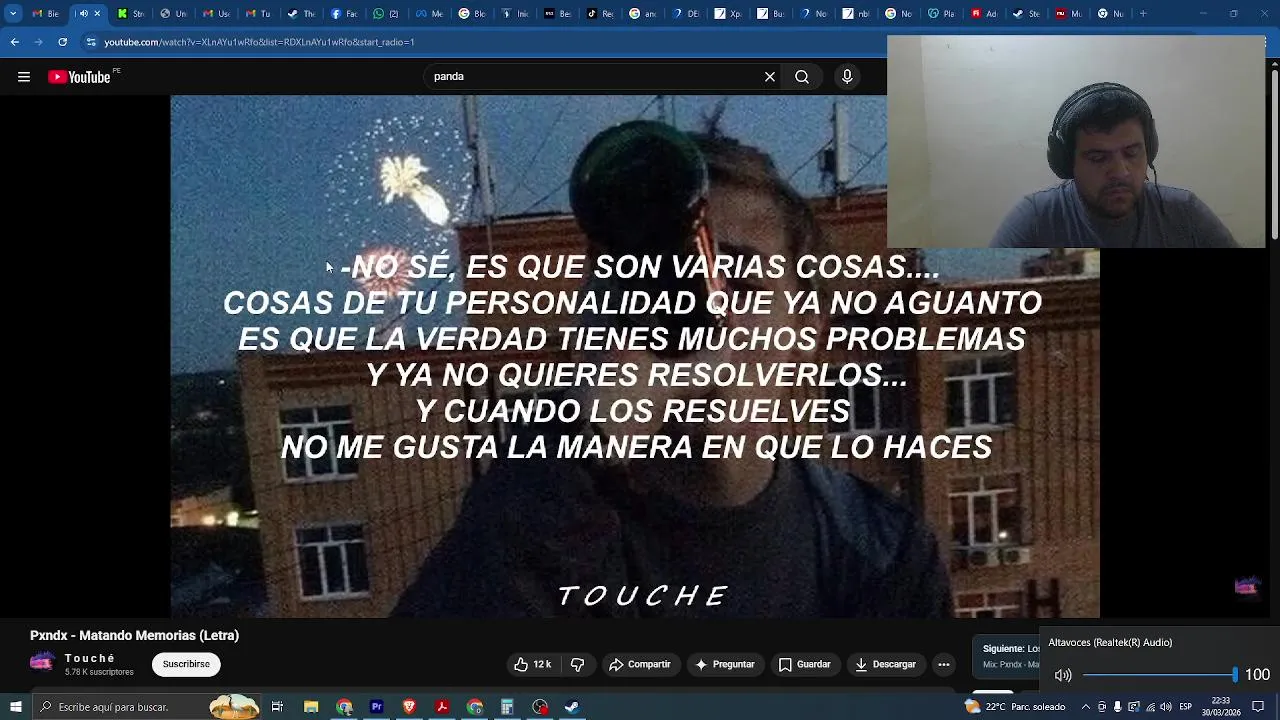Switch to the TikTok tab

tap(600, 14)
